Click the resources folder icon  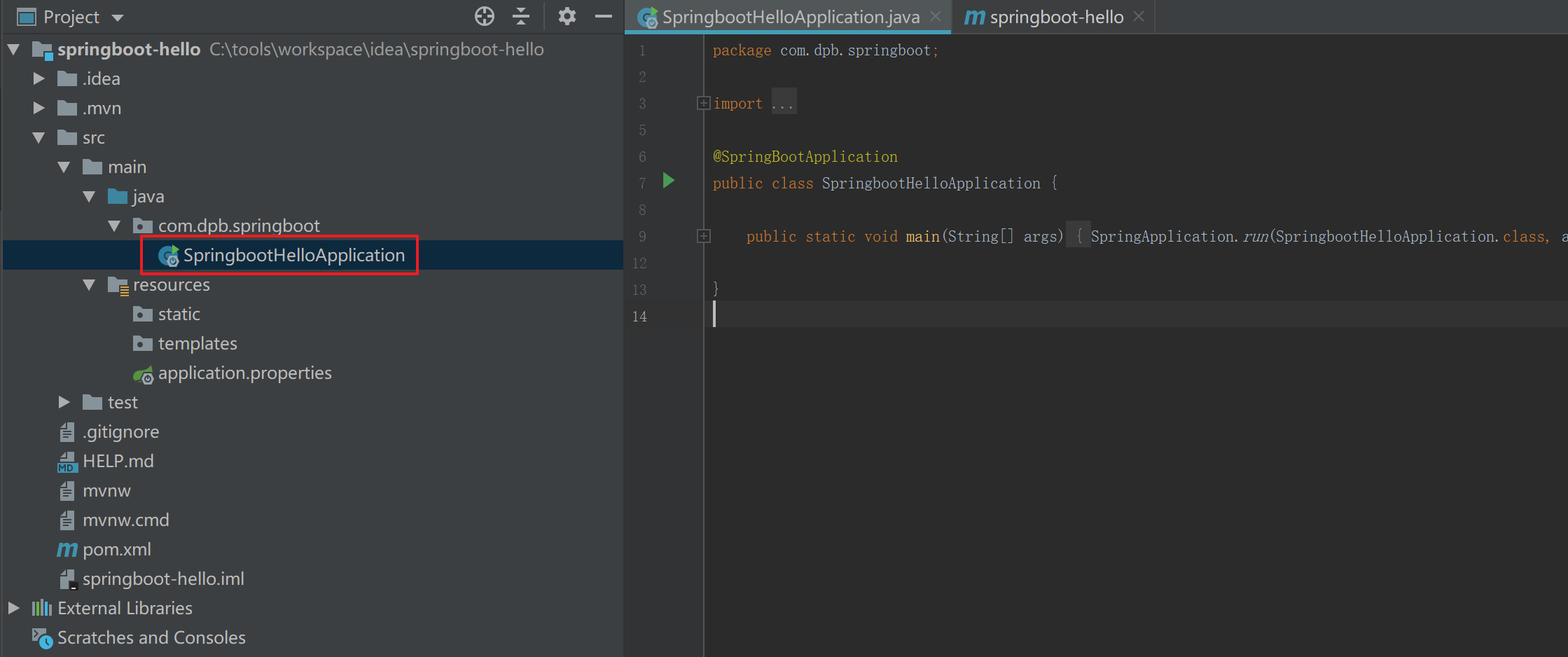pyautogui.click(x=118, y=286)
